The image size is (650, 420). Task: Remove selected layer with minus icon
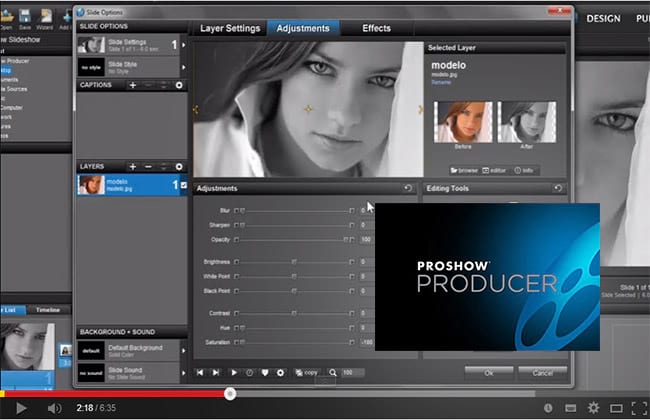(x=148, y=167)
